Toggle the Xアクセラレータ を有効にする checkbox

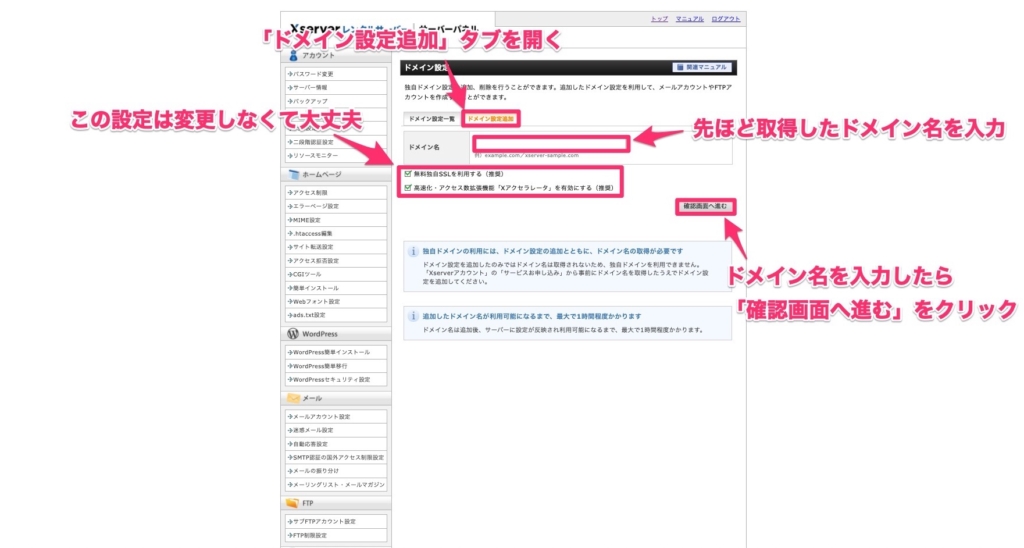(408, 186)
